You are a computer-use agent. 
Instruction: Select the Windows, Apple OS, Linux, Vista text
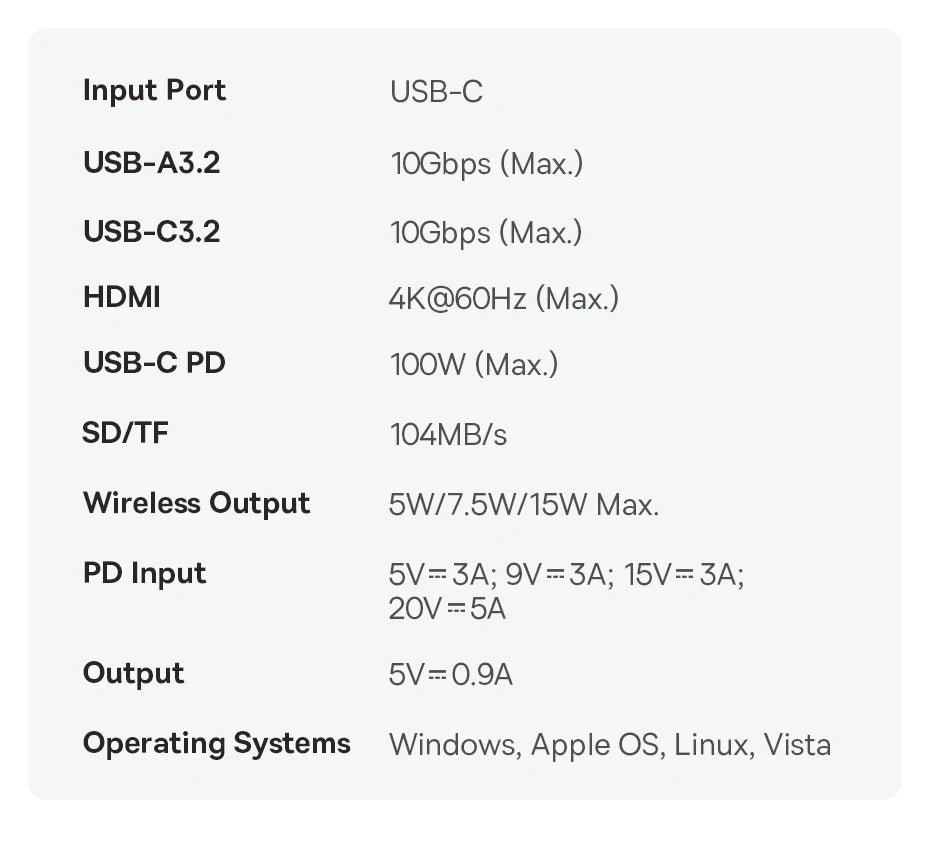point(610,745)
